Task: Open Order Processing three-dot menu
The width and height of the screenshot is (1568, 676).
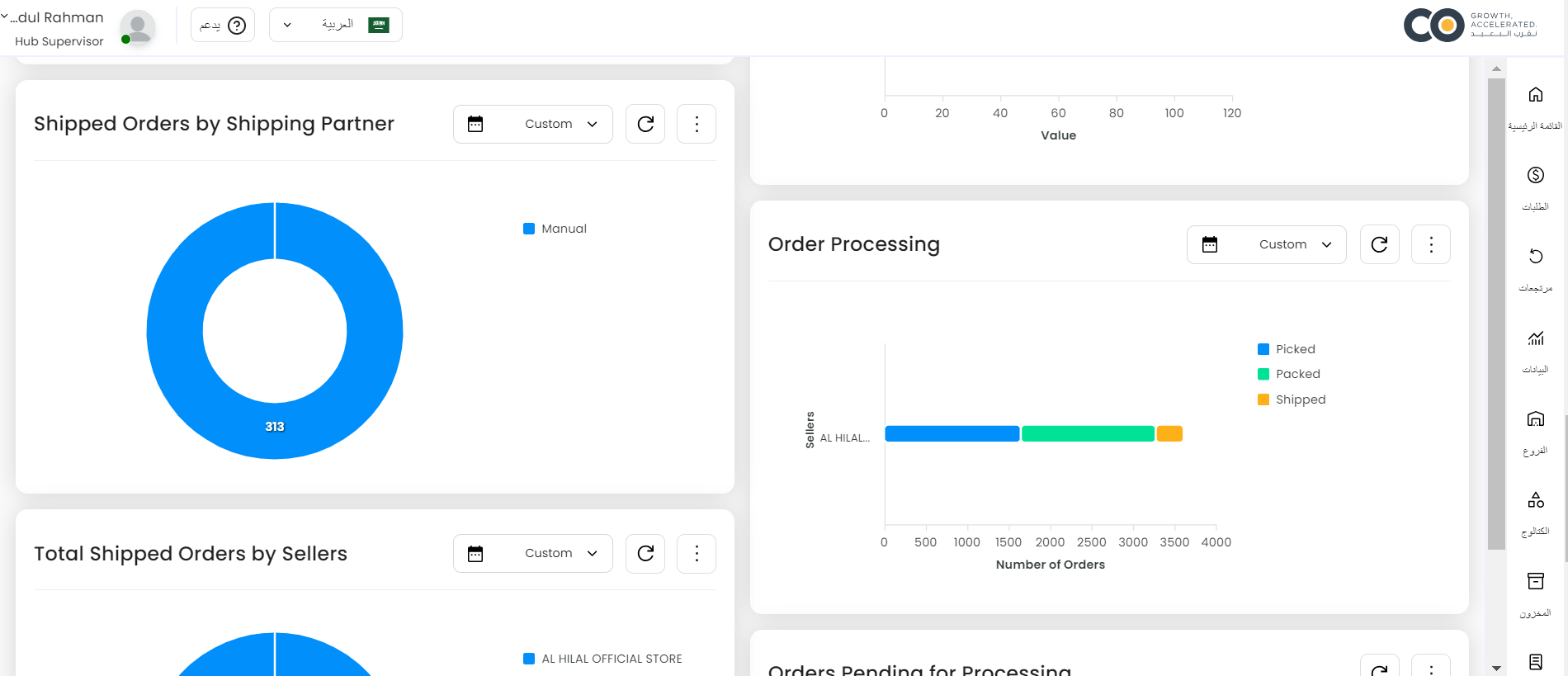Action: coord(1431,244)
